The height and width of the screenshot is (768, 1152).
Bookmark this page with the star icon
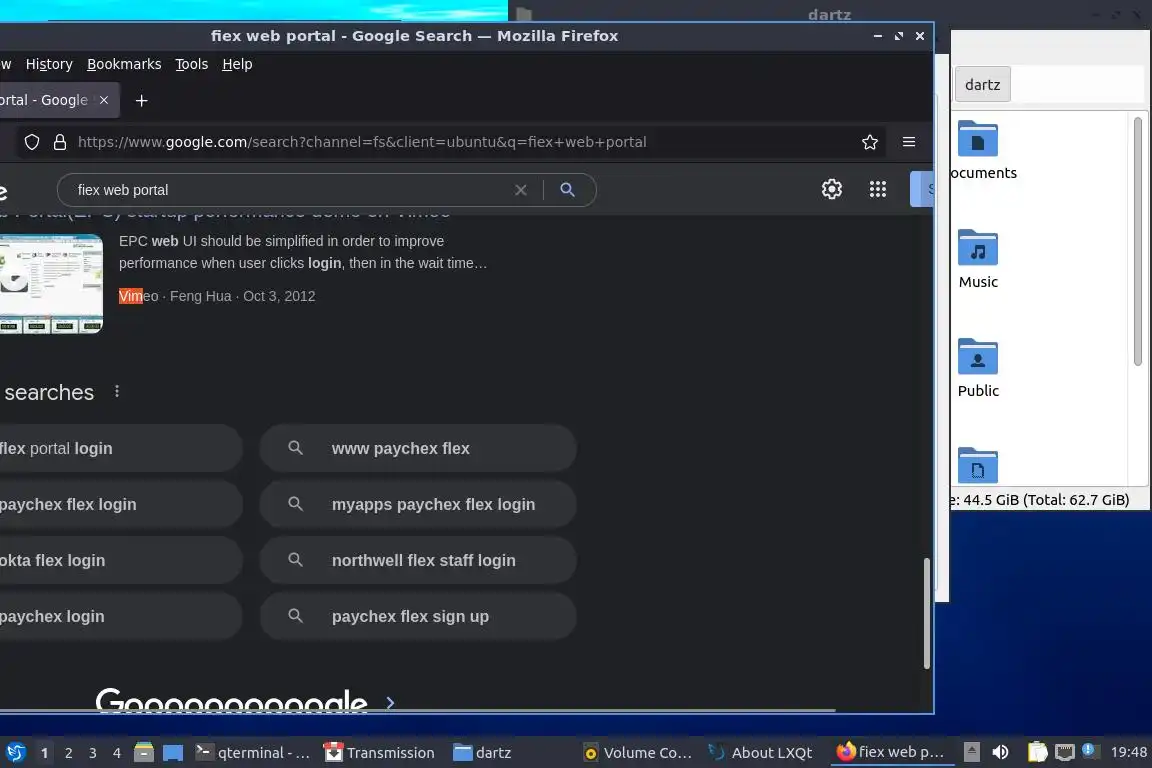870,142
